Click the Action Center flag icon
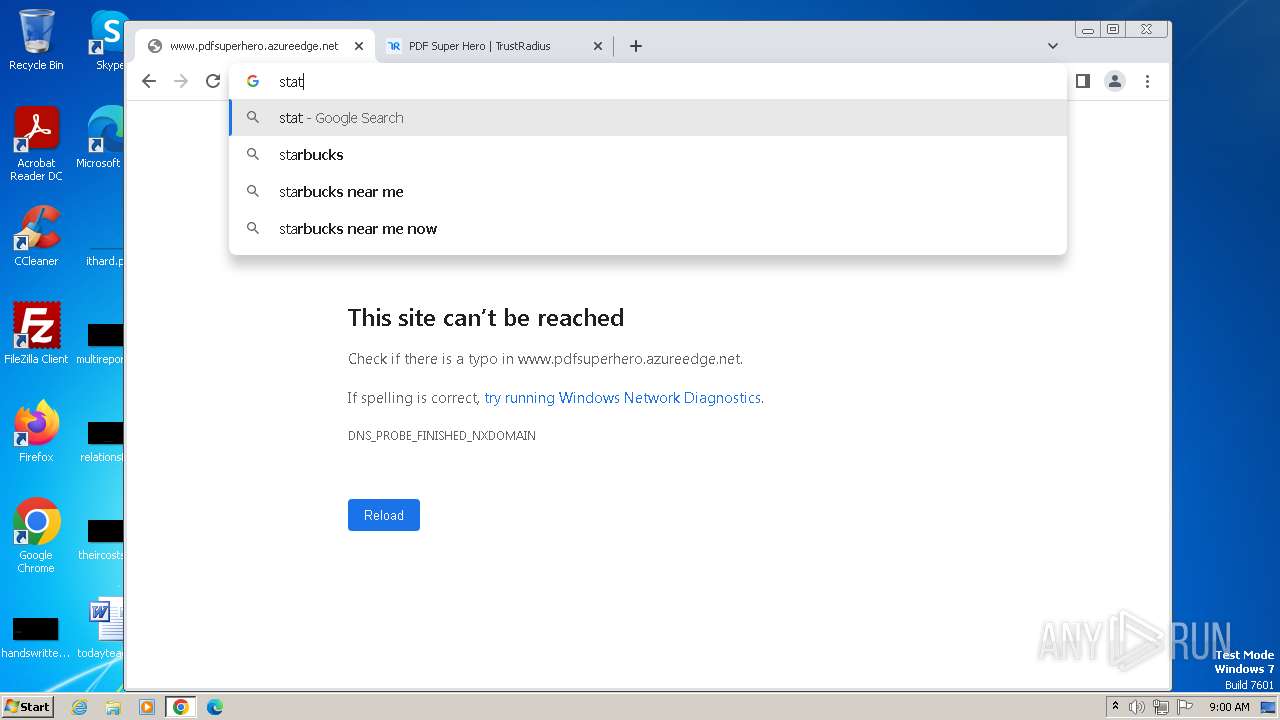The image size is (1280, 720). [1186, 707]
